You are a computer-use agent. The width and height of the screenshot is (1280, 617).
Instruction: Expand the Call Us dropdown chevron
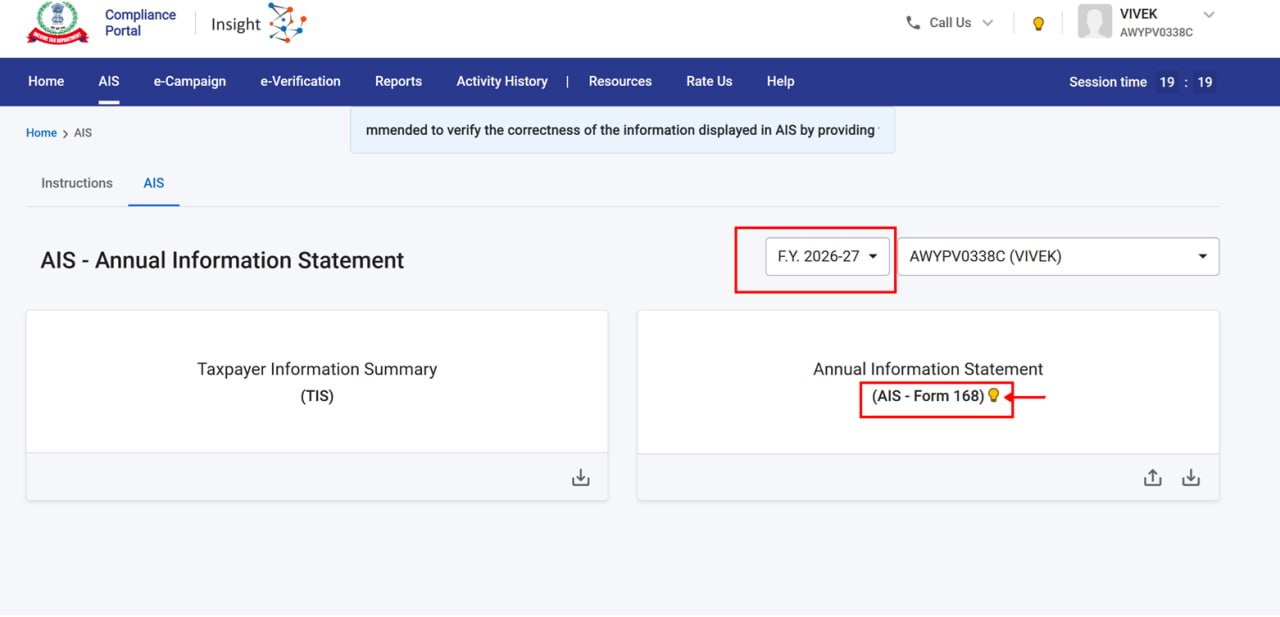click(988, 23)
